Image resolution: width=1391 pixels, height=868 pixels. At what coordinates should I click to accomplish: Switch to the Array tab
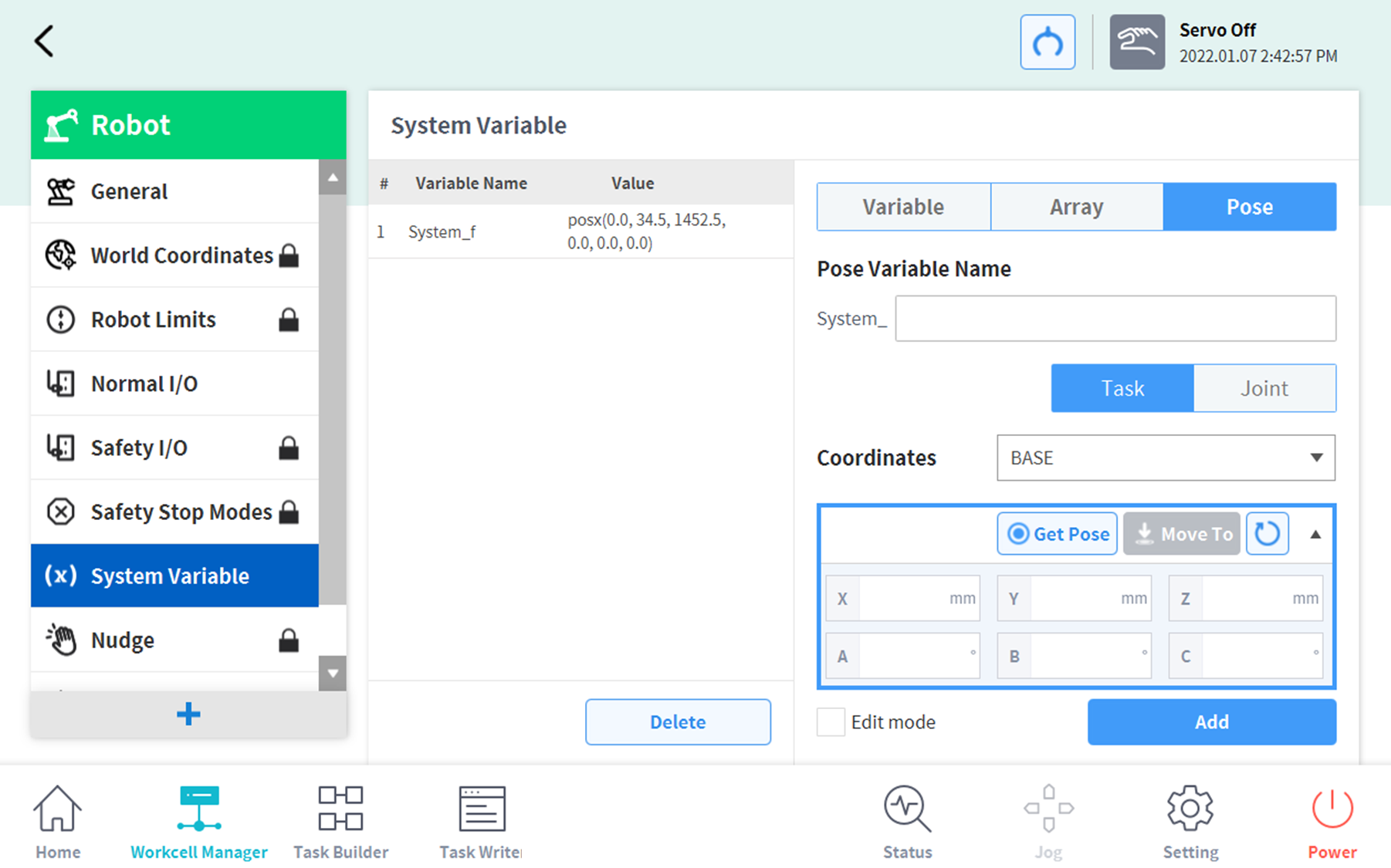click(x=1076, y=207)
